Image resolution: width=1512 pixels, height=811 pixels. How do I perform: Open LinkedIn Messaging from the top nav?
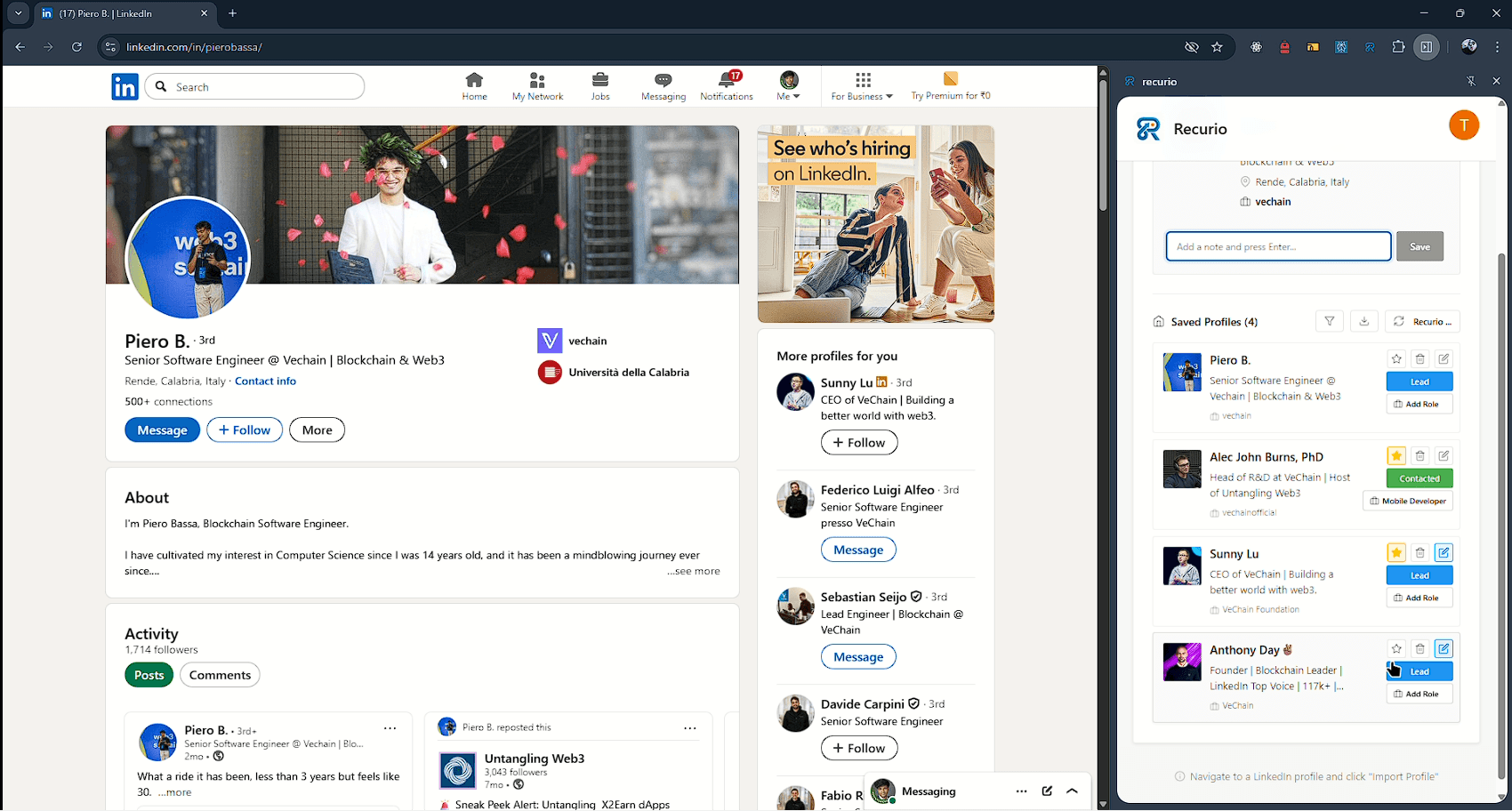coord(663,85)
